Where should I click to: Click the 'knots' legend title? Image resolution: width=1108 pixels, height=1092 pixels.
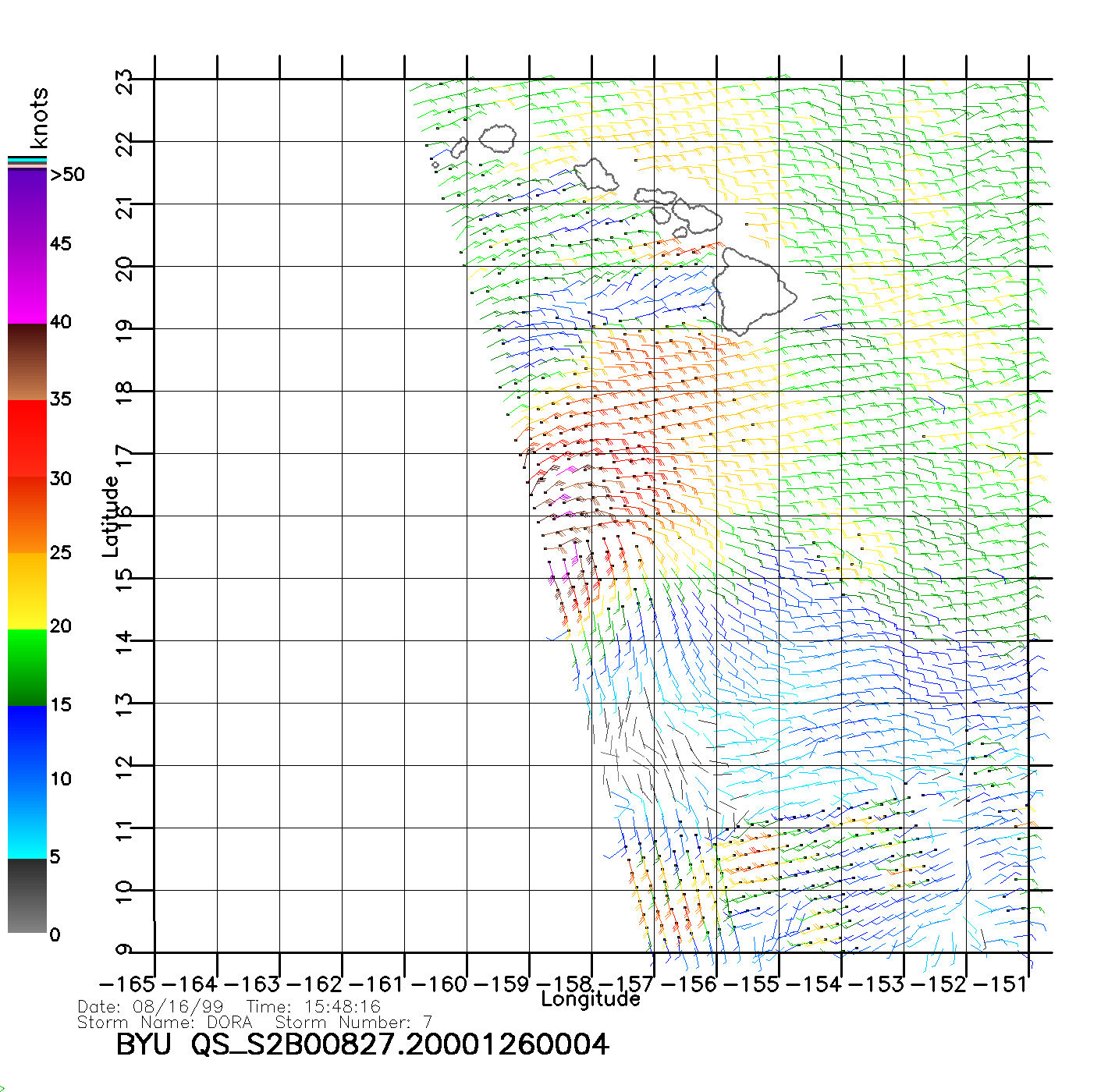coord(39,118)
